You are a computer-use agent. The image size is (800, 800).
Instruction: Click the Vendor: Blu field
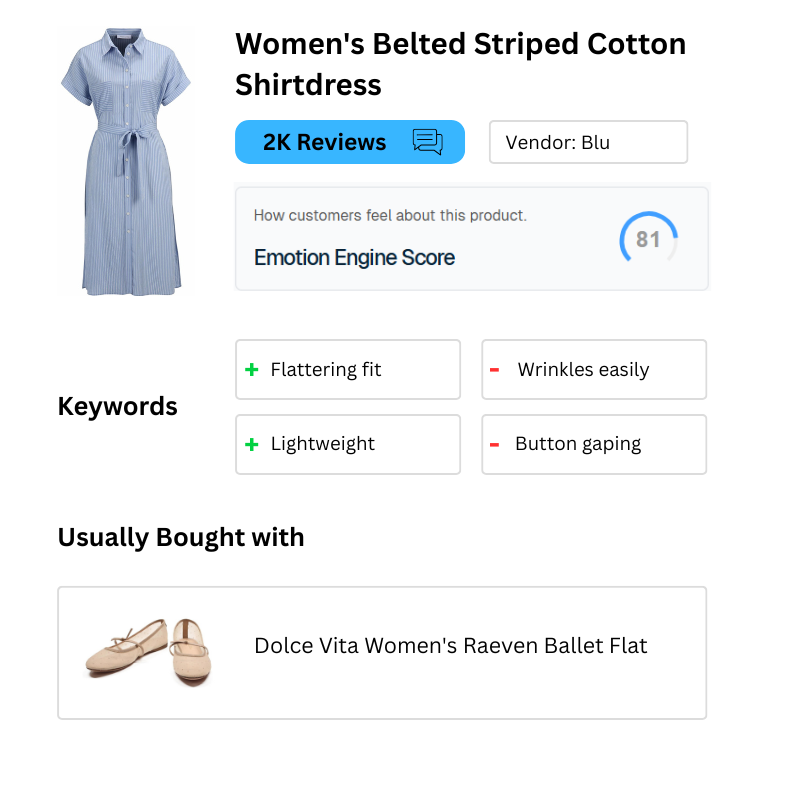588,142
